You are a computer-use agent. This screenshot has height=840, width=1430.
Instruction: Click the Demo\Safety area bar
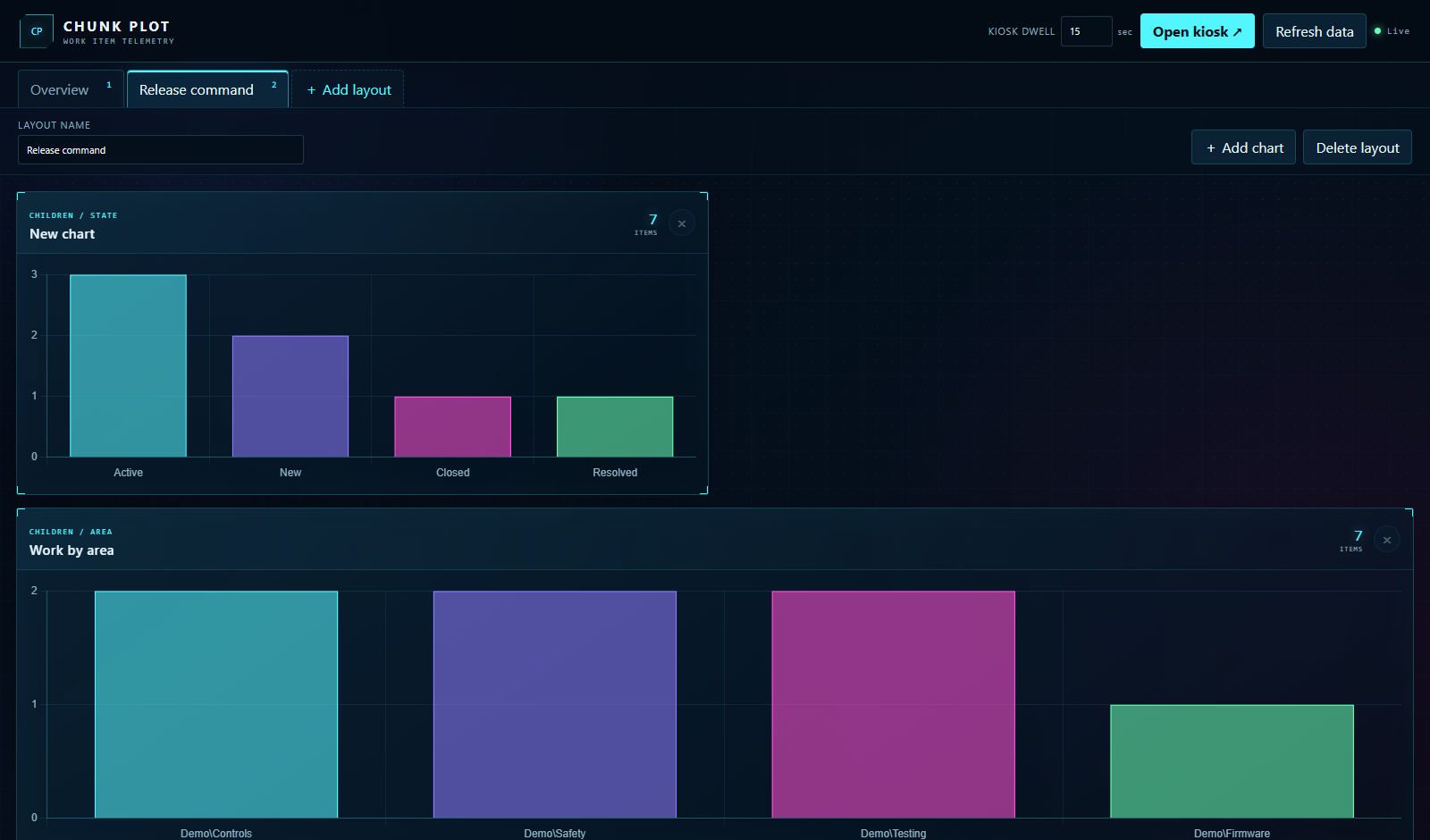(555, 704)
